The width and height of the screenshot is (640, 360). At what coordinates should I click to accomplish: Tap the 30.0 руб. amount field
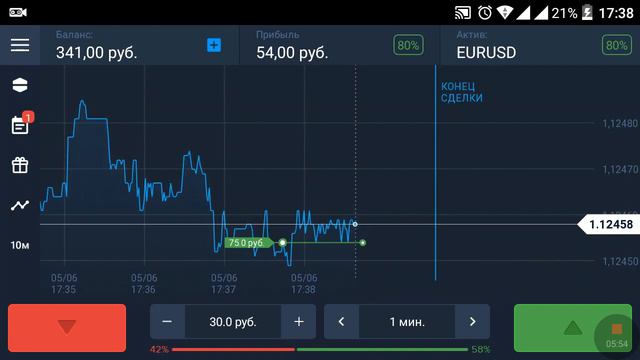(233, 322)
